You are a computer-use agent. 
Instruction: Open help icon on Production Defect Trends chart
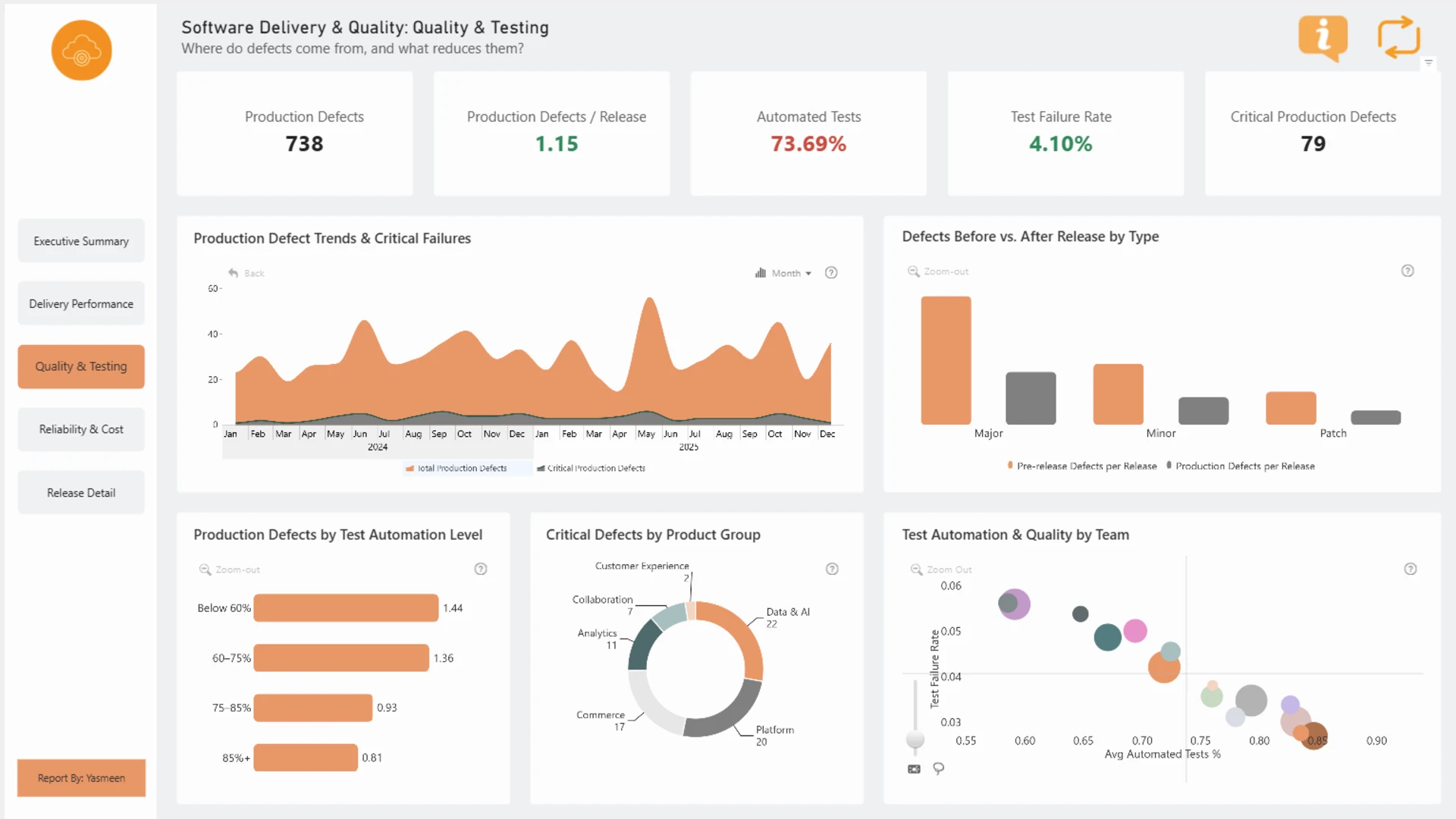coord(831,273)
